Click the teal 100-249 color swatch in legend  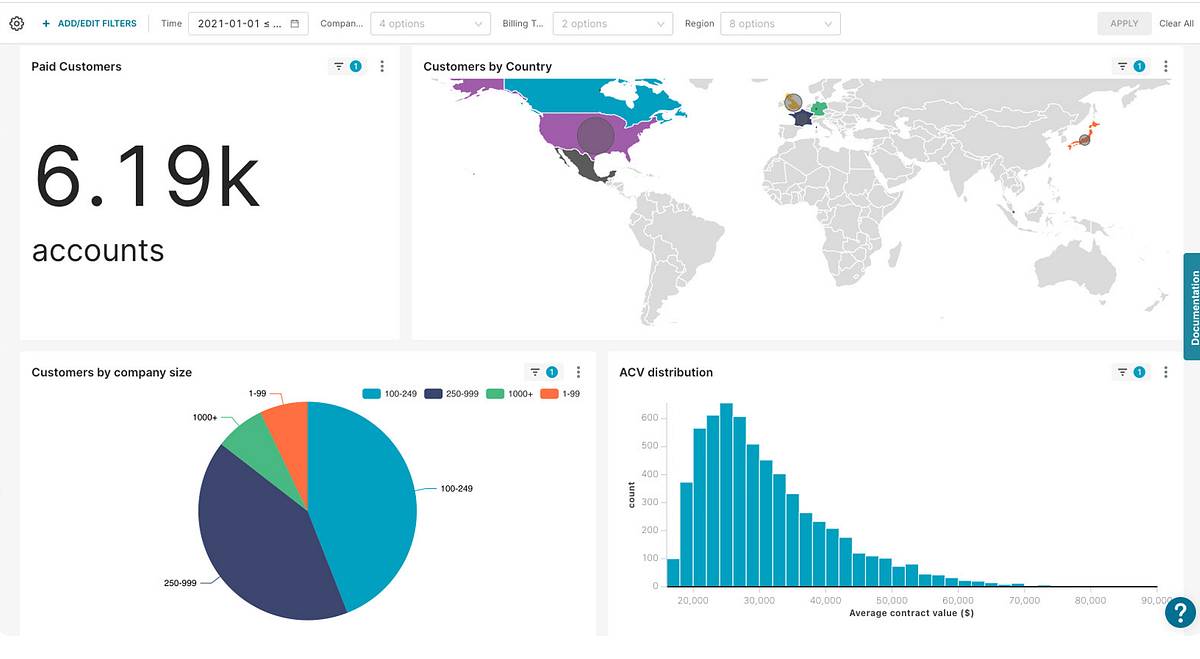click(x=372, y=393)
